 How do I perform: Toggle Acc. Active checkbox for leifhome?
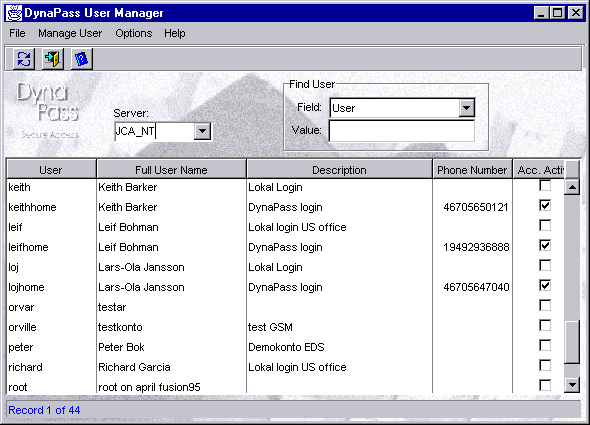(x=545, y=245)
